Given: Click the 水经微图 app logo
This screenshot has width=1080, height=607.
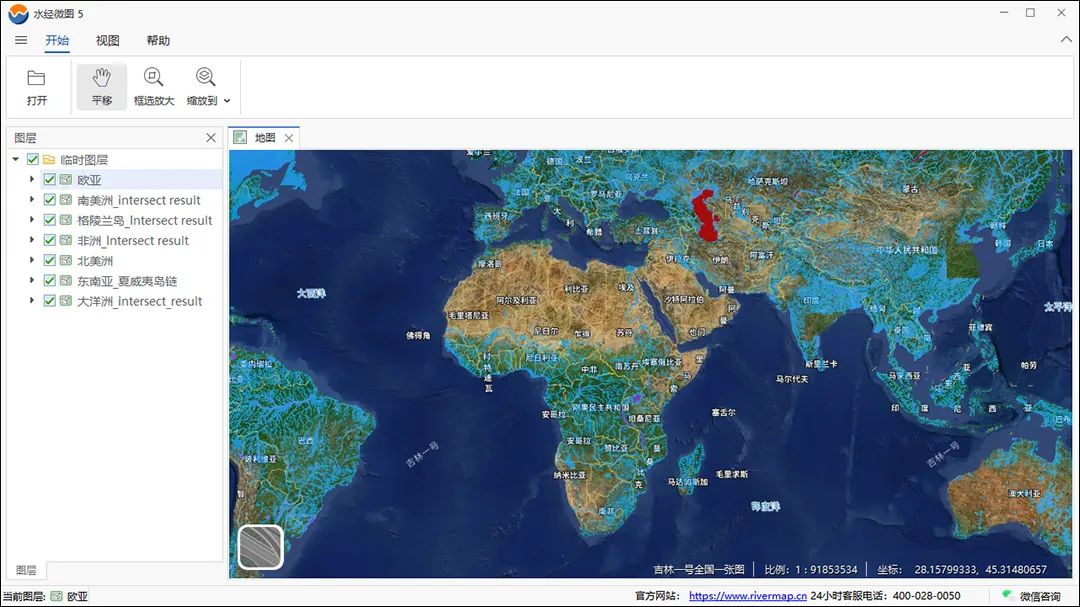Looking at the screenshot, I should [19, 13].
